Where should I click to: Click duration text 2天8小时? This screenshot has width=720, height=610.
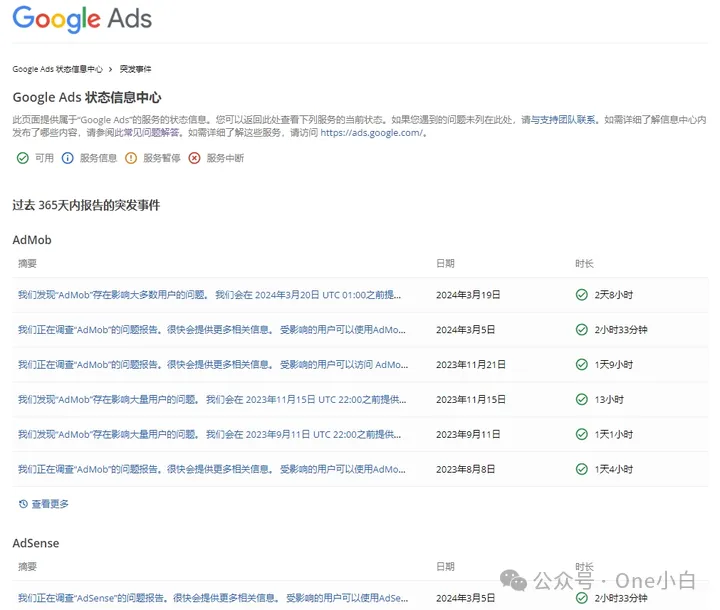(x=613, y=295)
